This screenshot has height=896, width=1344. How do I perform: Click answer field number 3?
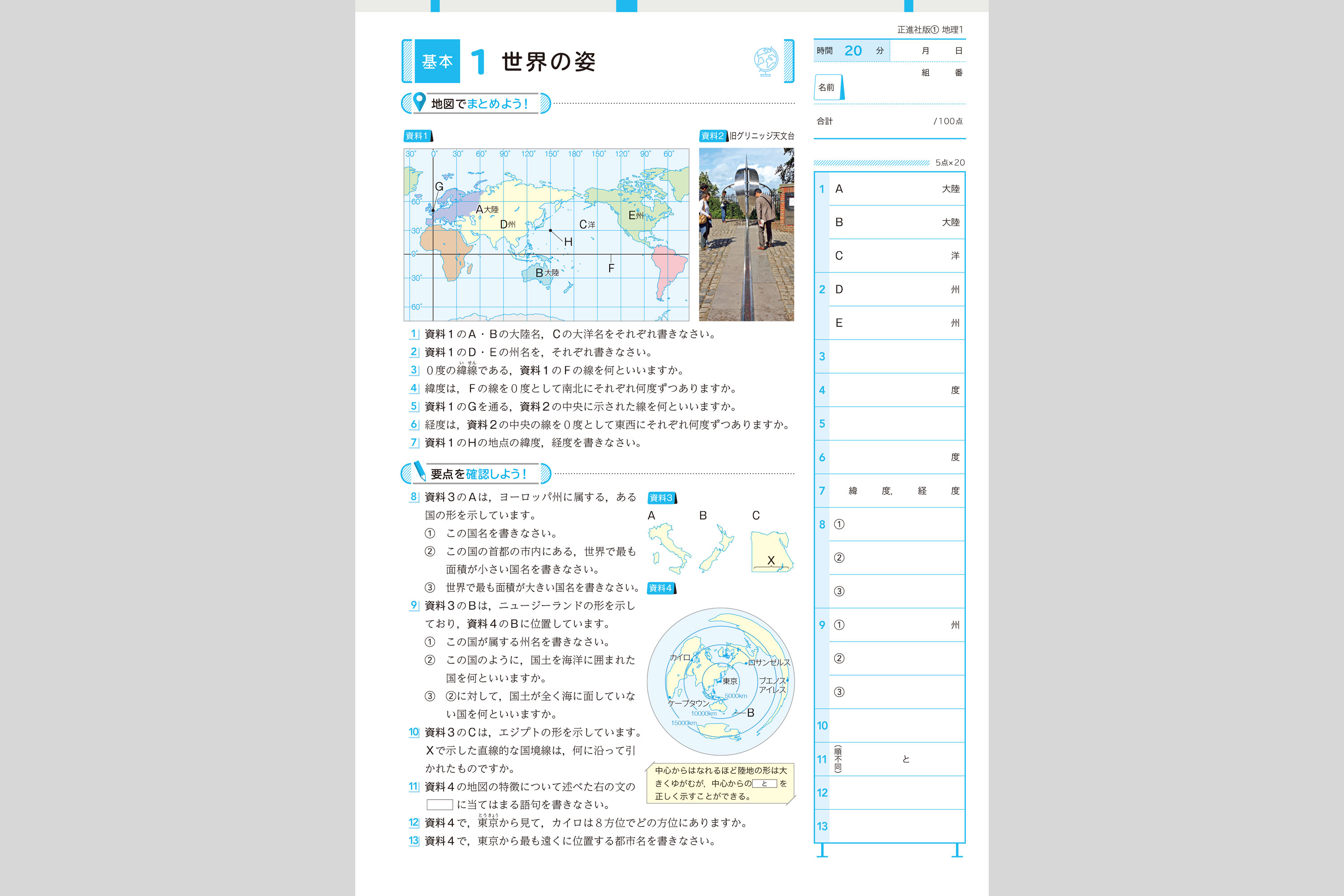pos(896,357)
